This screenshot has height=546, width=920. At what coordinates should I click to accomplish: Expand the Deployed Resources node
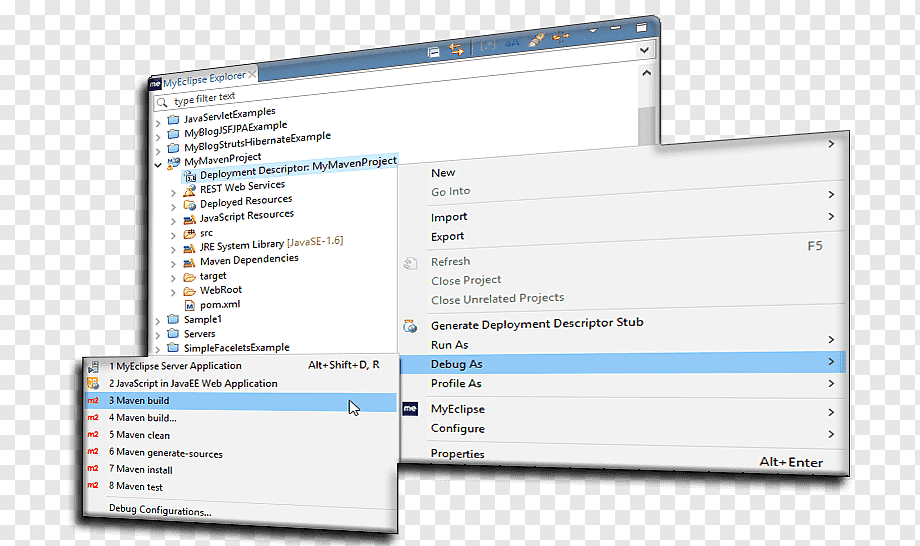click(173, 207)
